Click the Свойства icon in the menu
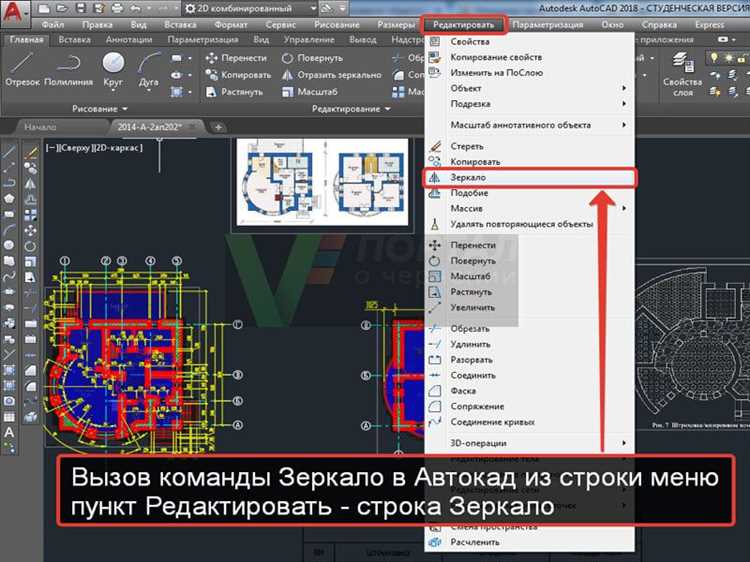This screenshot has width=750, height=562. (434, 42)
